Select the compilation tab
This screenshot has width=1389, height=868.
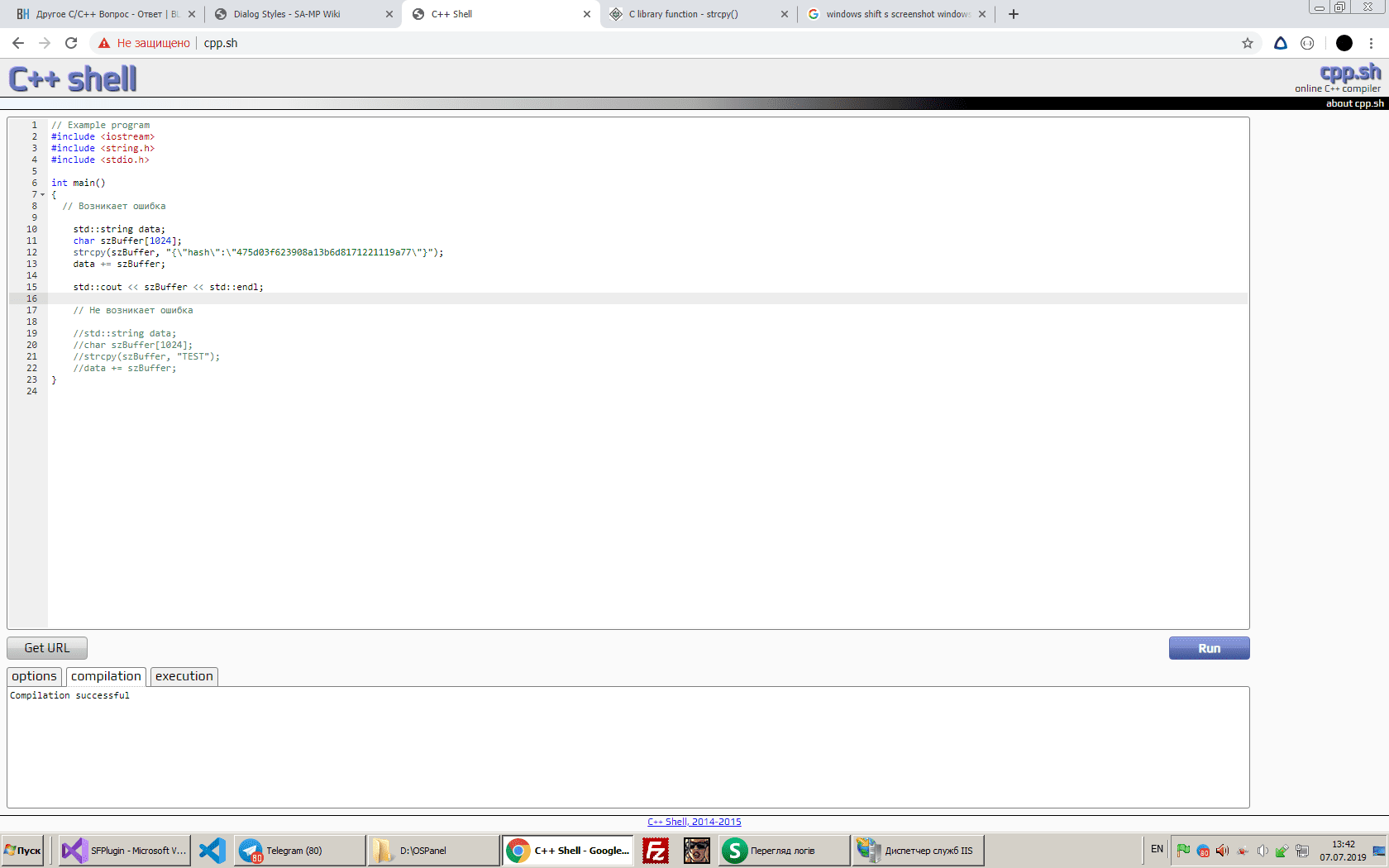coord(106,676)
